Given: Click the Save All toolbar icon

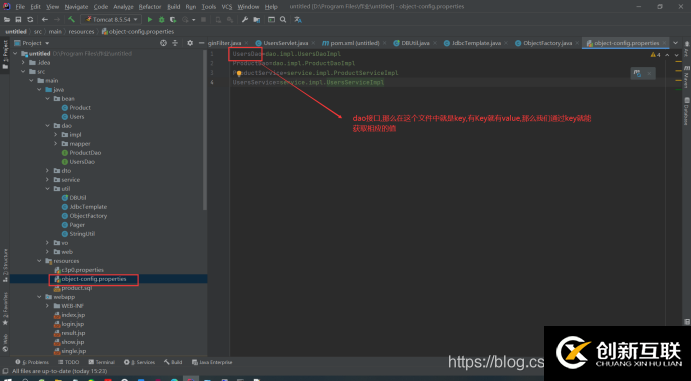Looking at the screenshot, I should 19,19.
